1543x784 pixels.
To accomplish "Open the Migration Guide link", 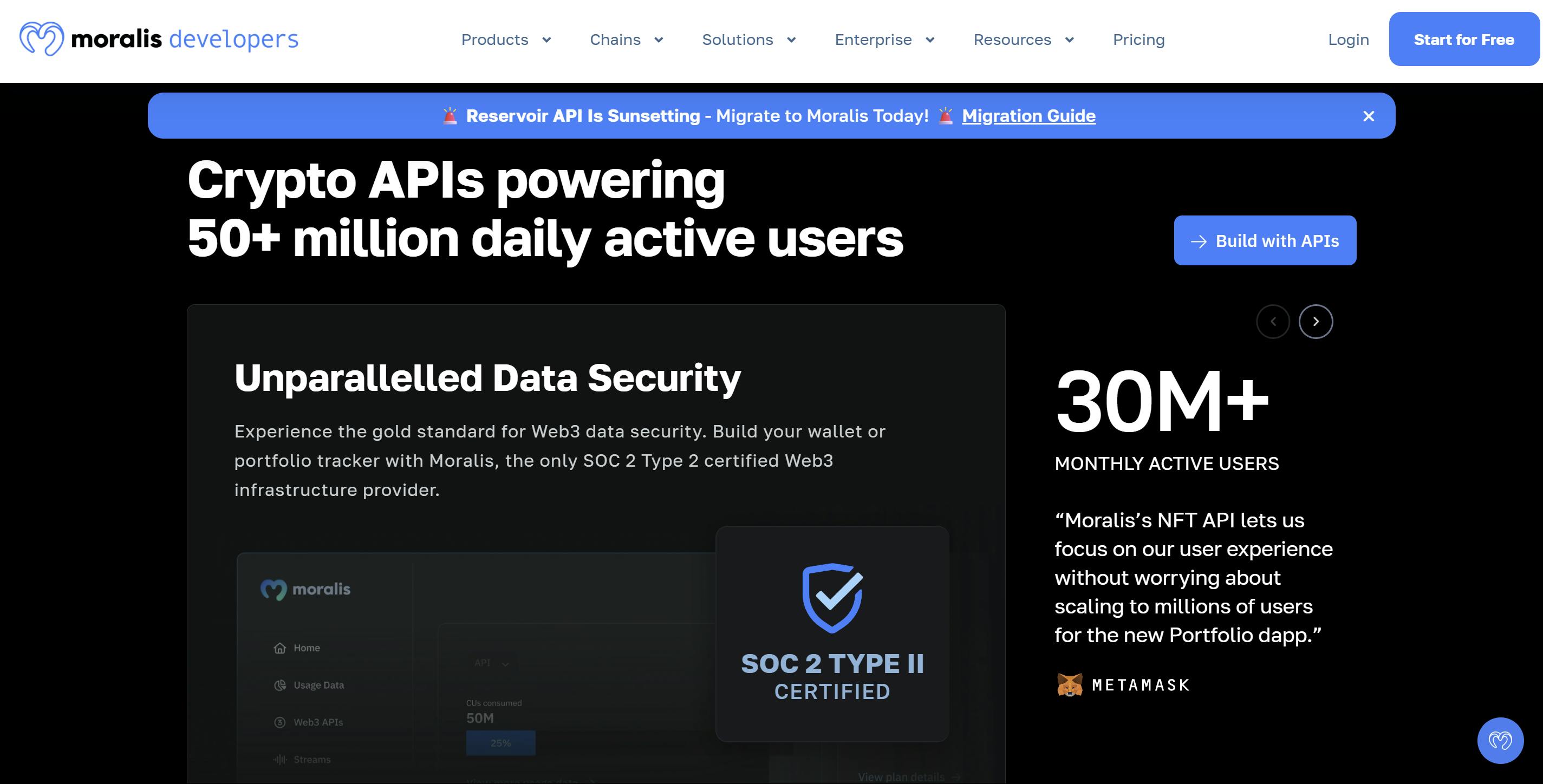I will tap(1028, 115).
